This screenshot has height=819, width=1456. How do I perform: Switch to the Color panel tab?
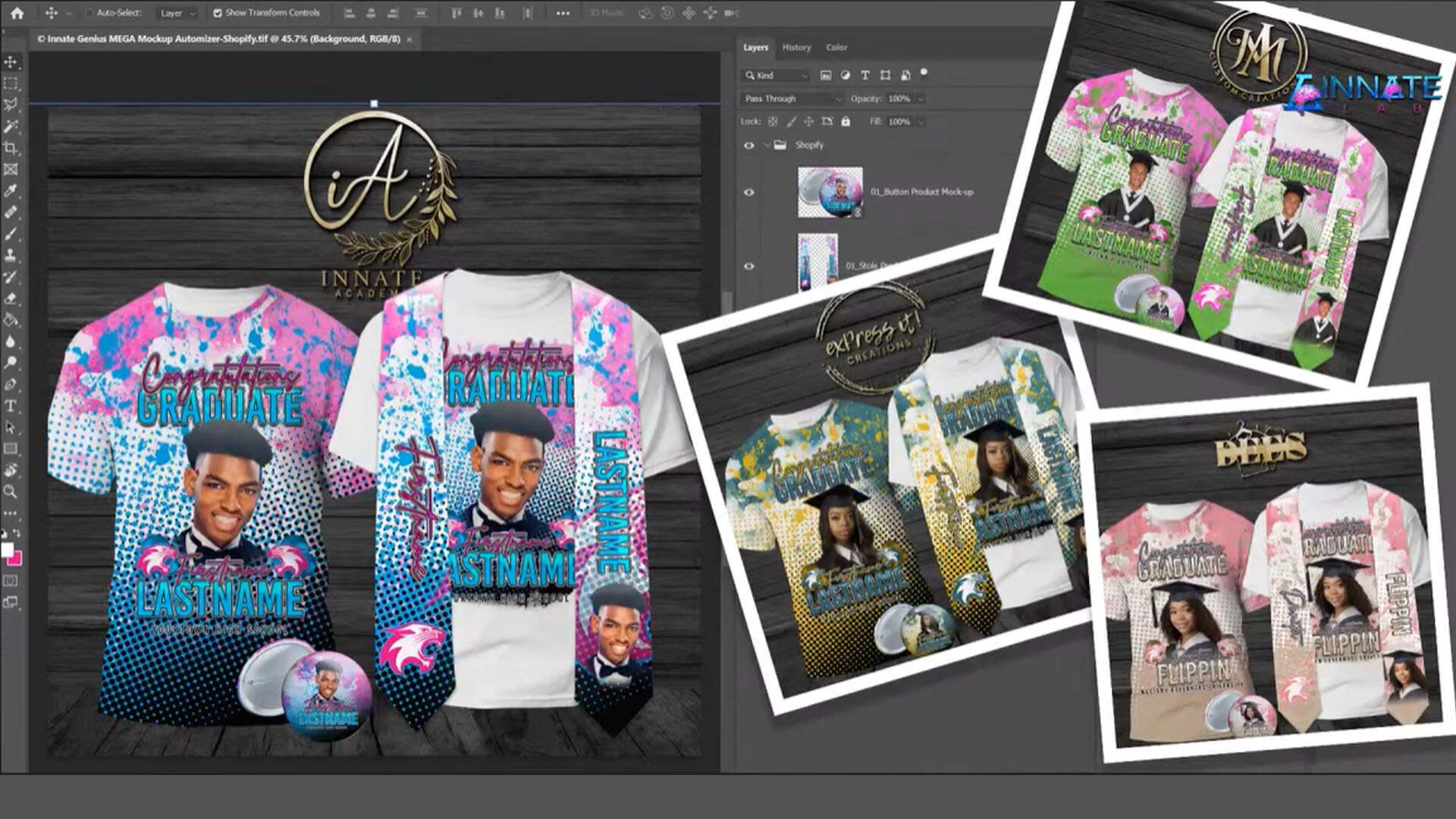[836, 47]
